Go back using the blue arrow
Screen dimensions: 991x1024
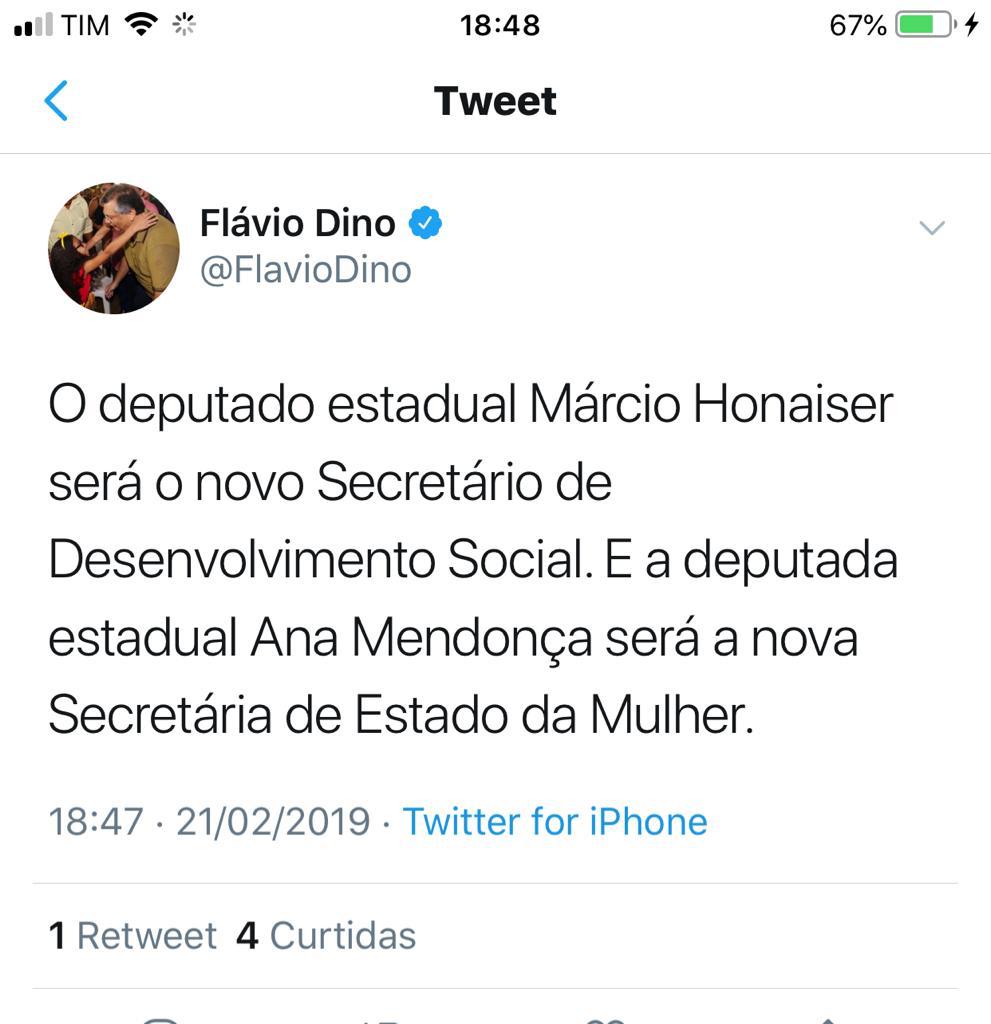pyautogui.click(x=57, y=101)
